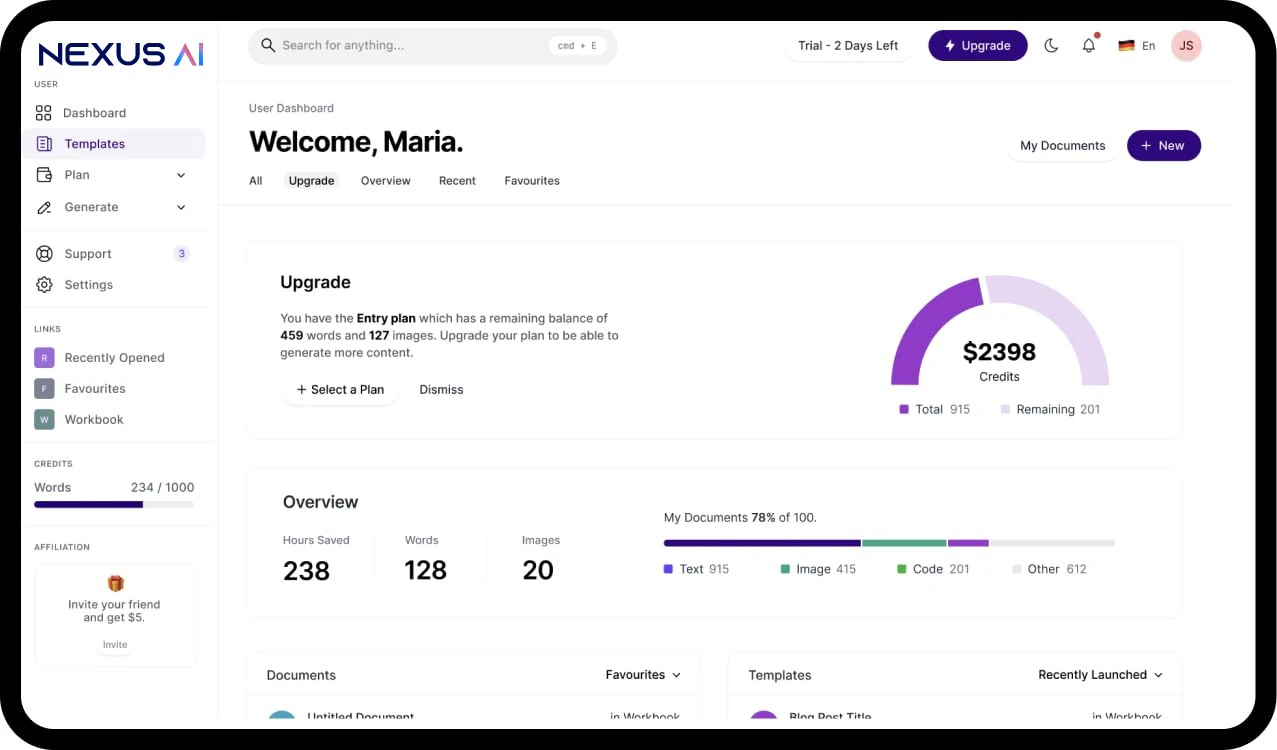Select the Templates sidebar icon
The width and height of the screenshot is (1277, 750).
pyautogui.click(x=44, y=143)
